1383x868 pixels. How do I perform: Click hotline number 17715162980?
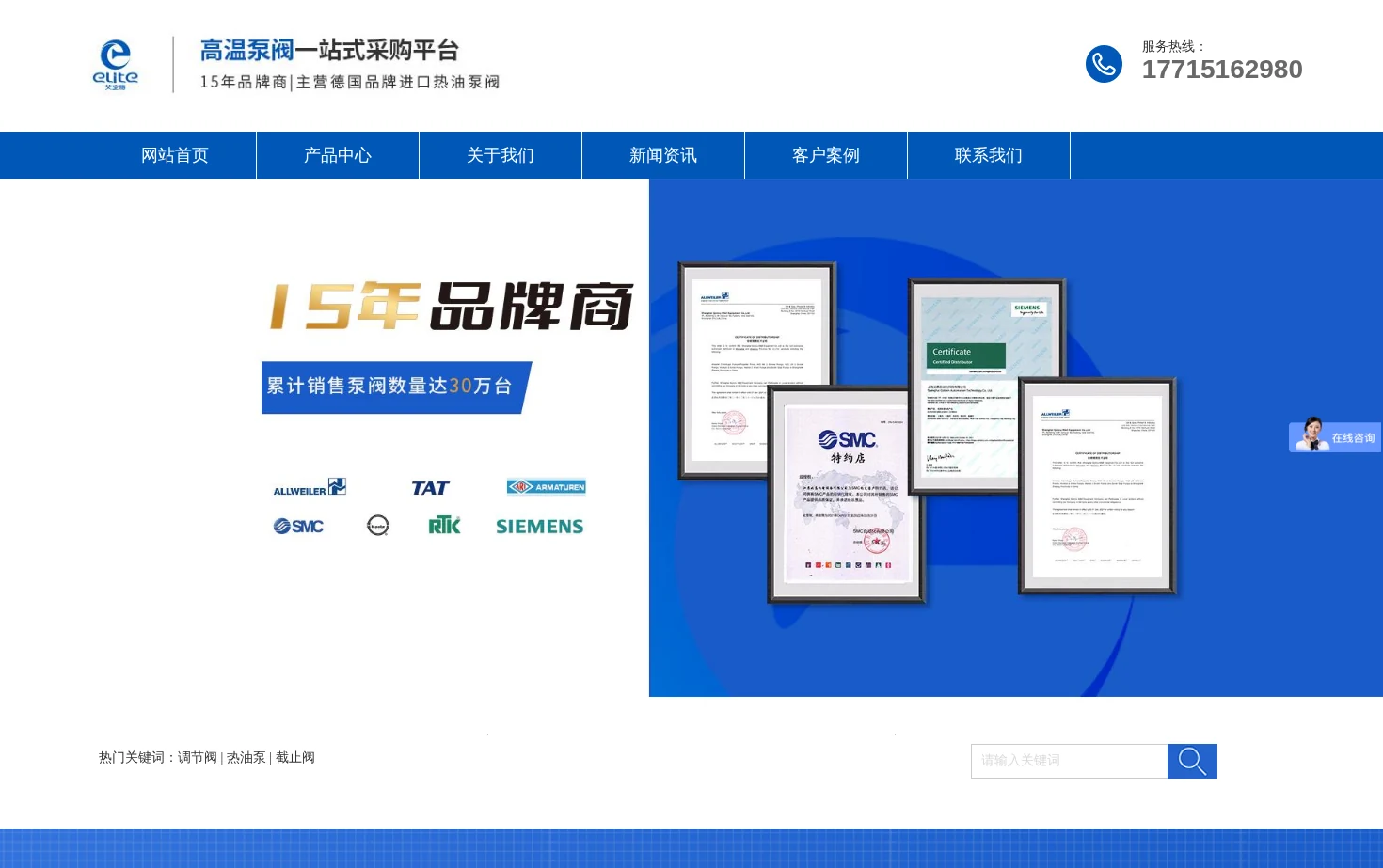point(1222,70)
